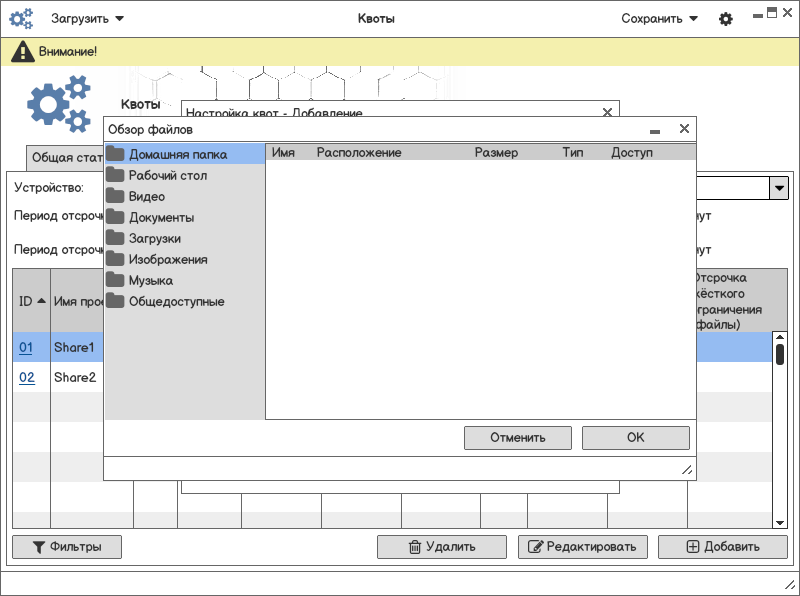This screenshot has height=596, width=800.
Task: Close the Обзор файлов dialog
Action: 684,129
